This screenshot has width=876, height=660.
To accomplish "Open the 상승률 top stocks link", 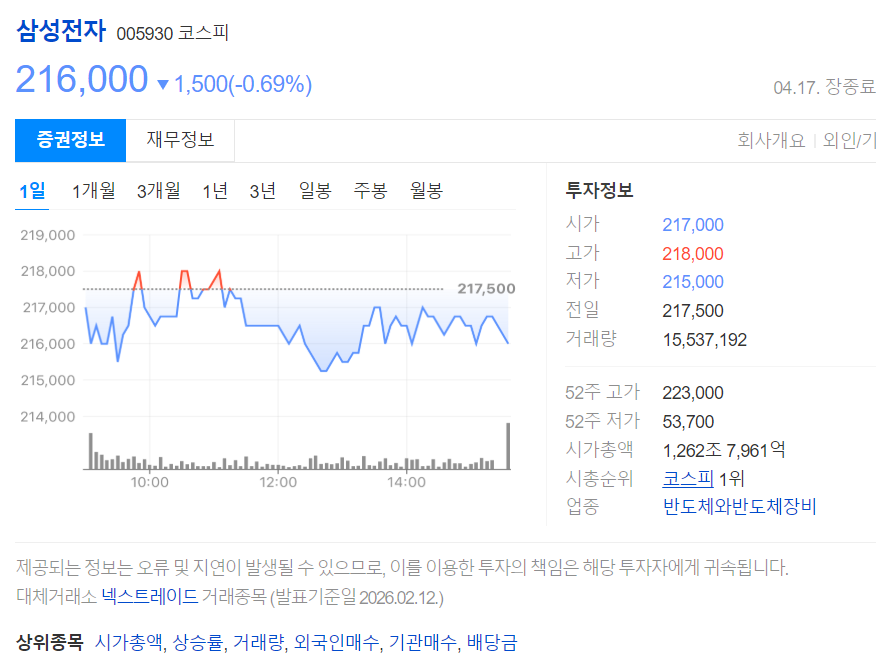I will [198, 642].
